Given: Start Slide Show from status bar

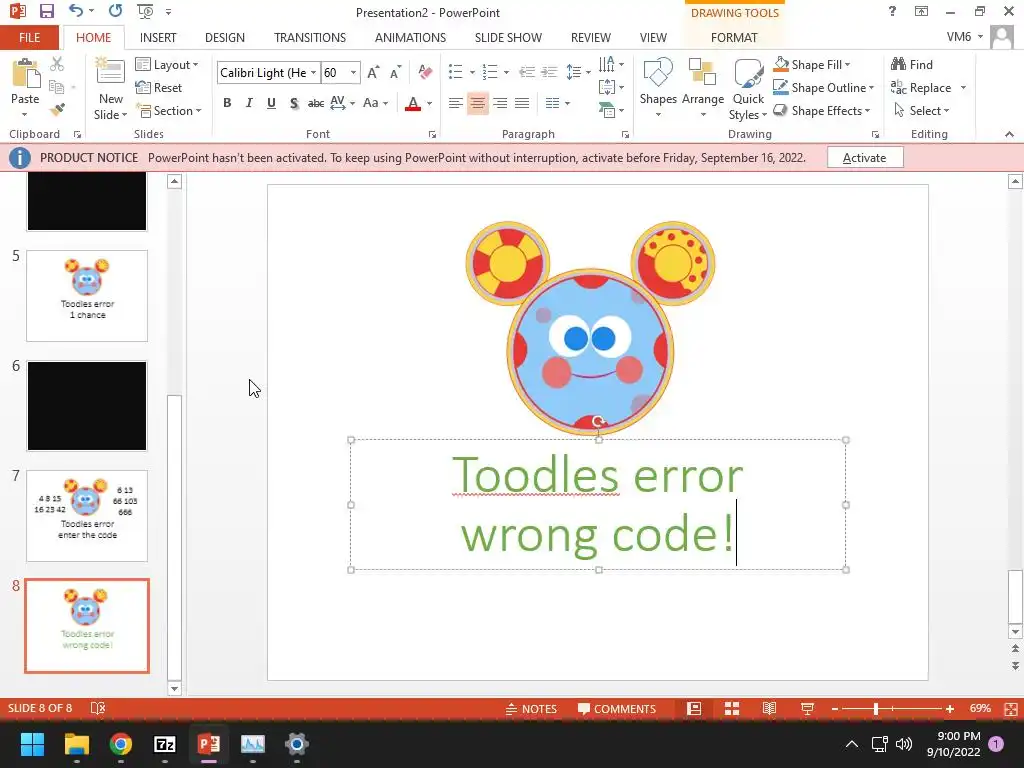Looking at the screenshot, I should click(x=807, y=709).
